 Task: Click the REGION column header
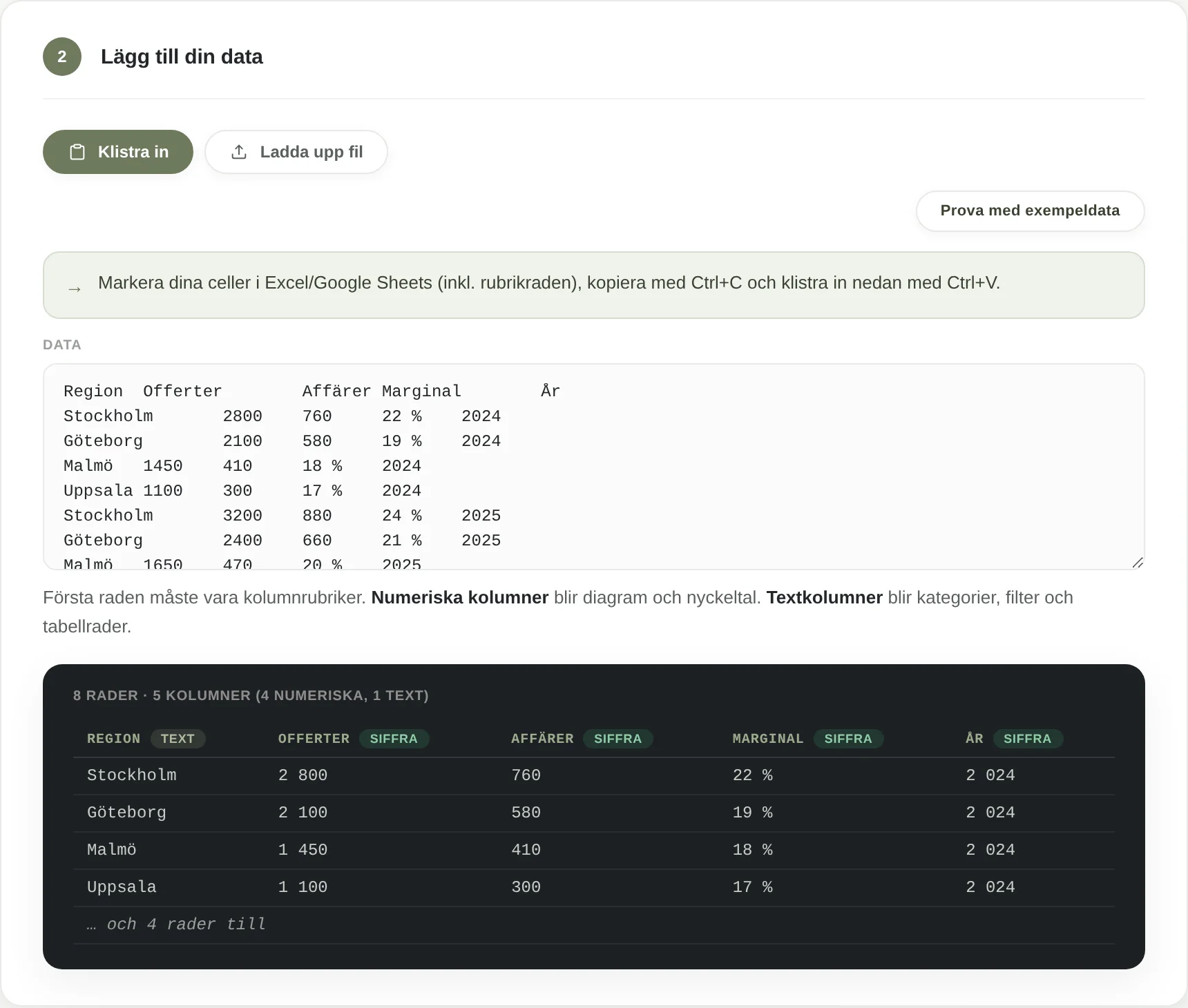pyautogui.click(x=113, y=739)
